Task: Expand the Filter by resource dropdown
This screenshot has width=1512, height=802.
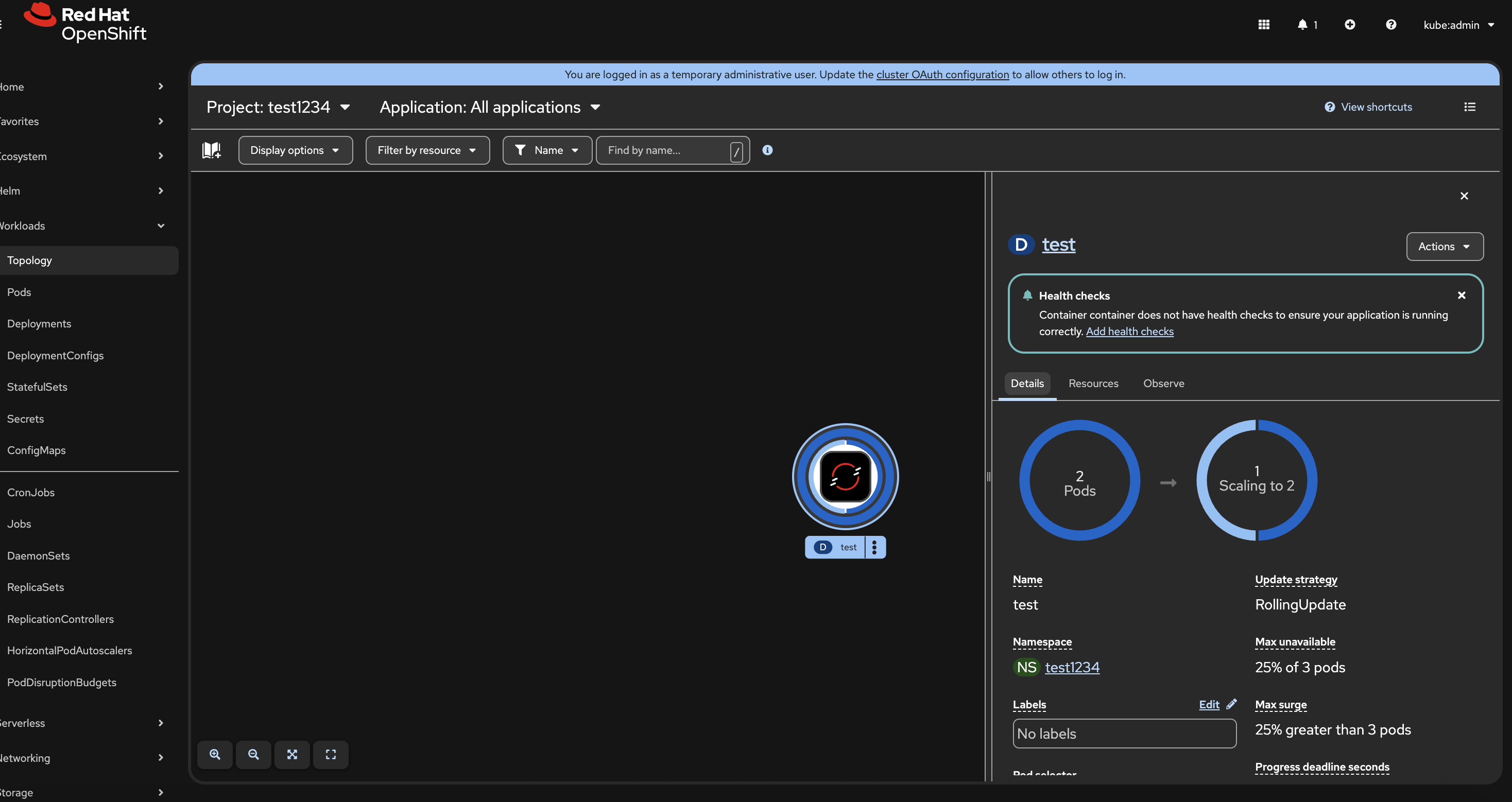Action: coord(427,150)
